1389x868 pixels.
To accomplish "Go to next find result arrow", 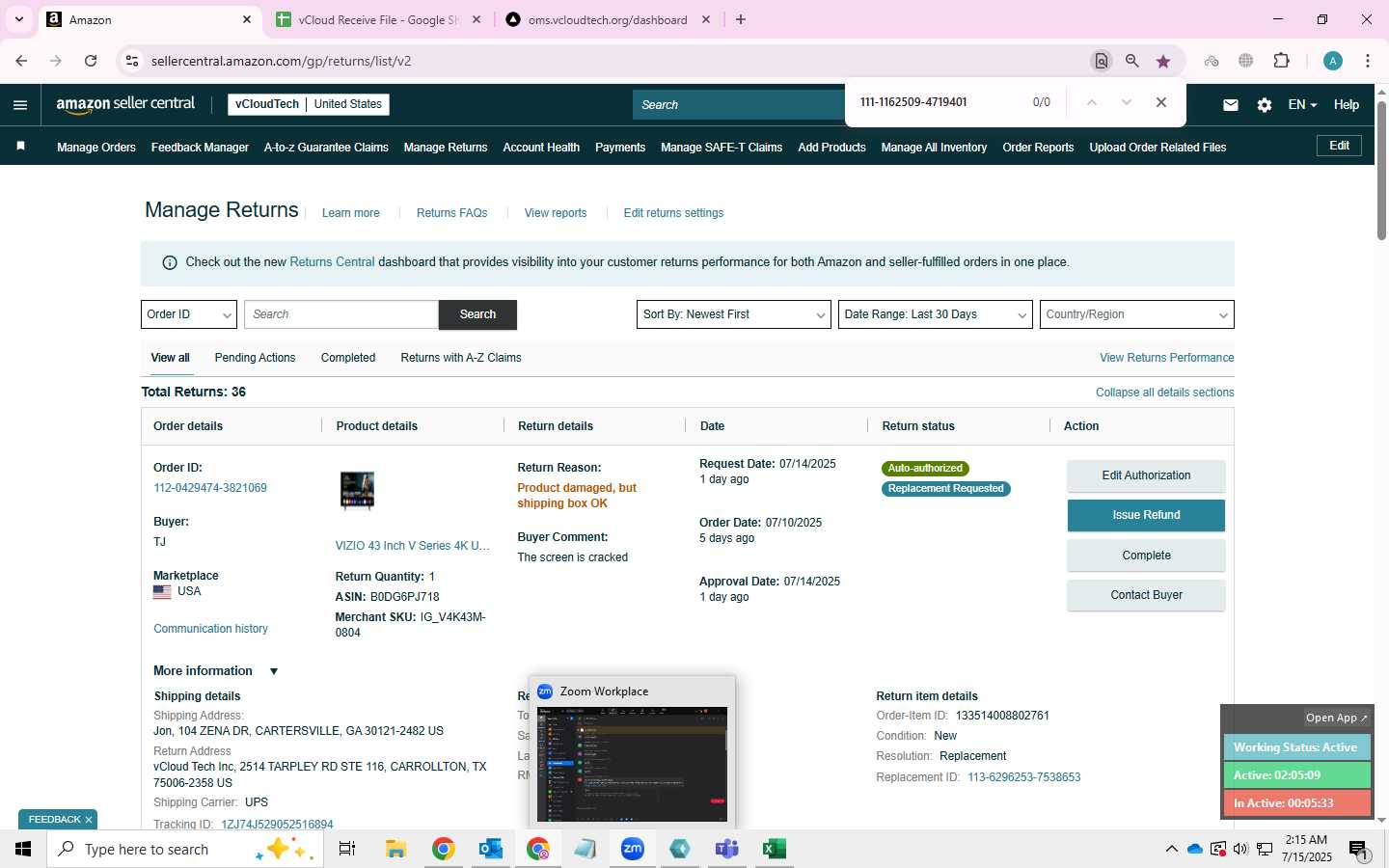I will tap(1126, 102).
